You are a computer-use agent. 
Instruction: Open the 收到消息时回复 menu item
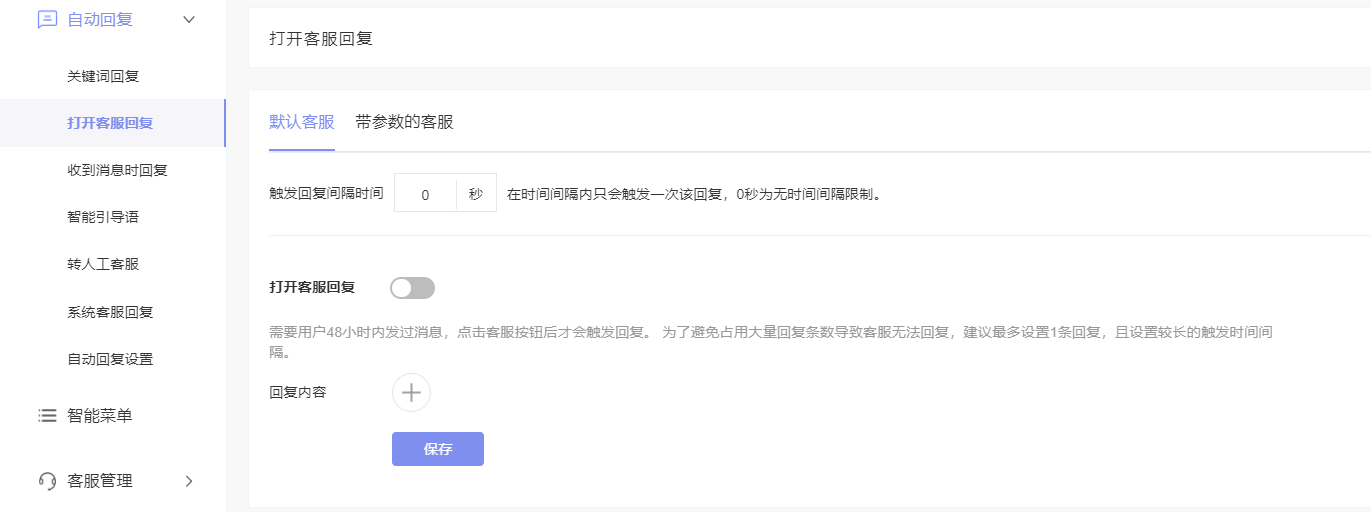[x=117, y=170]
